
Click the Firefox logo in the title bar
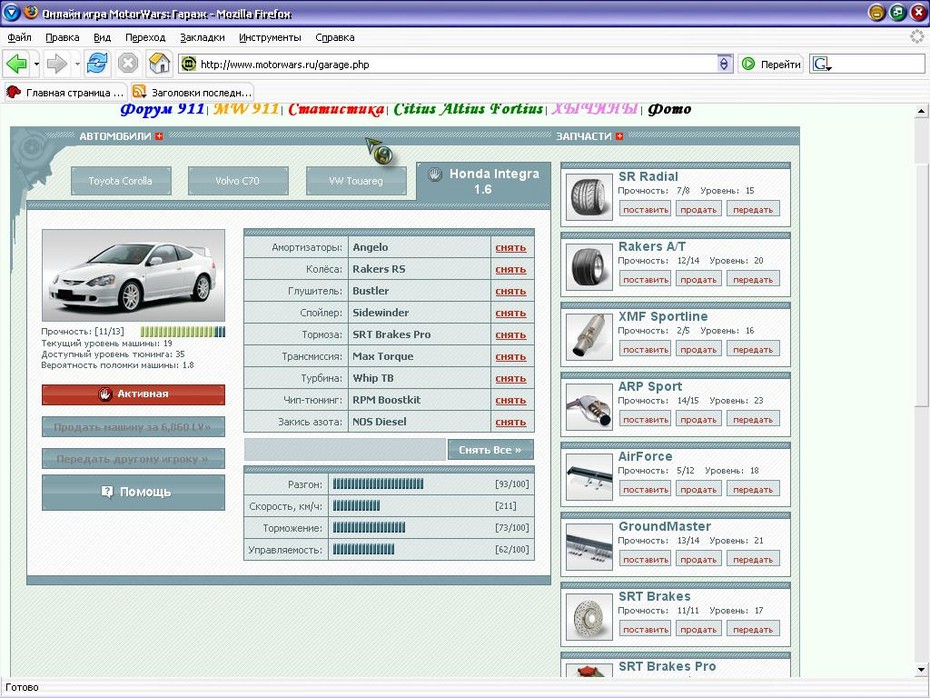point(31,12)
